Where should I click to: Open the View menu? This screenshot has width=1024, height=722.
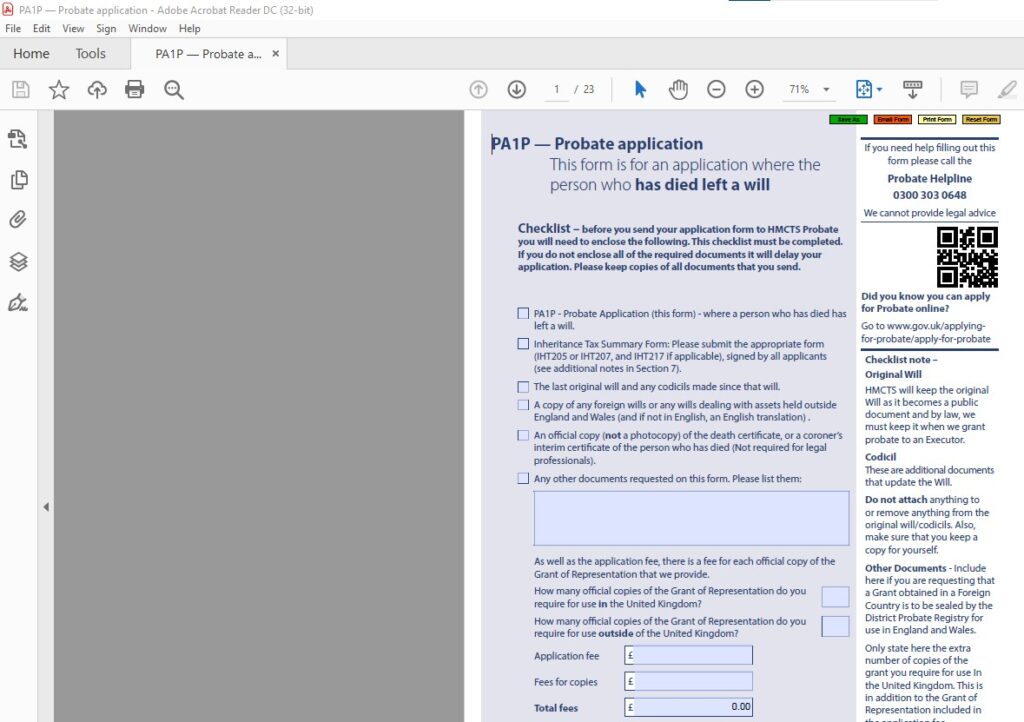(73, 29)
